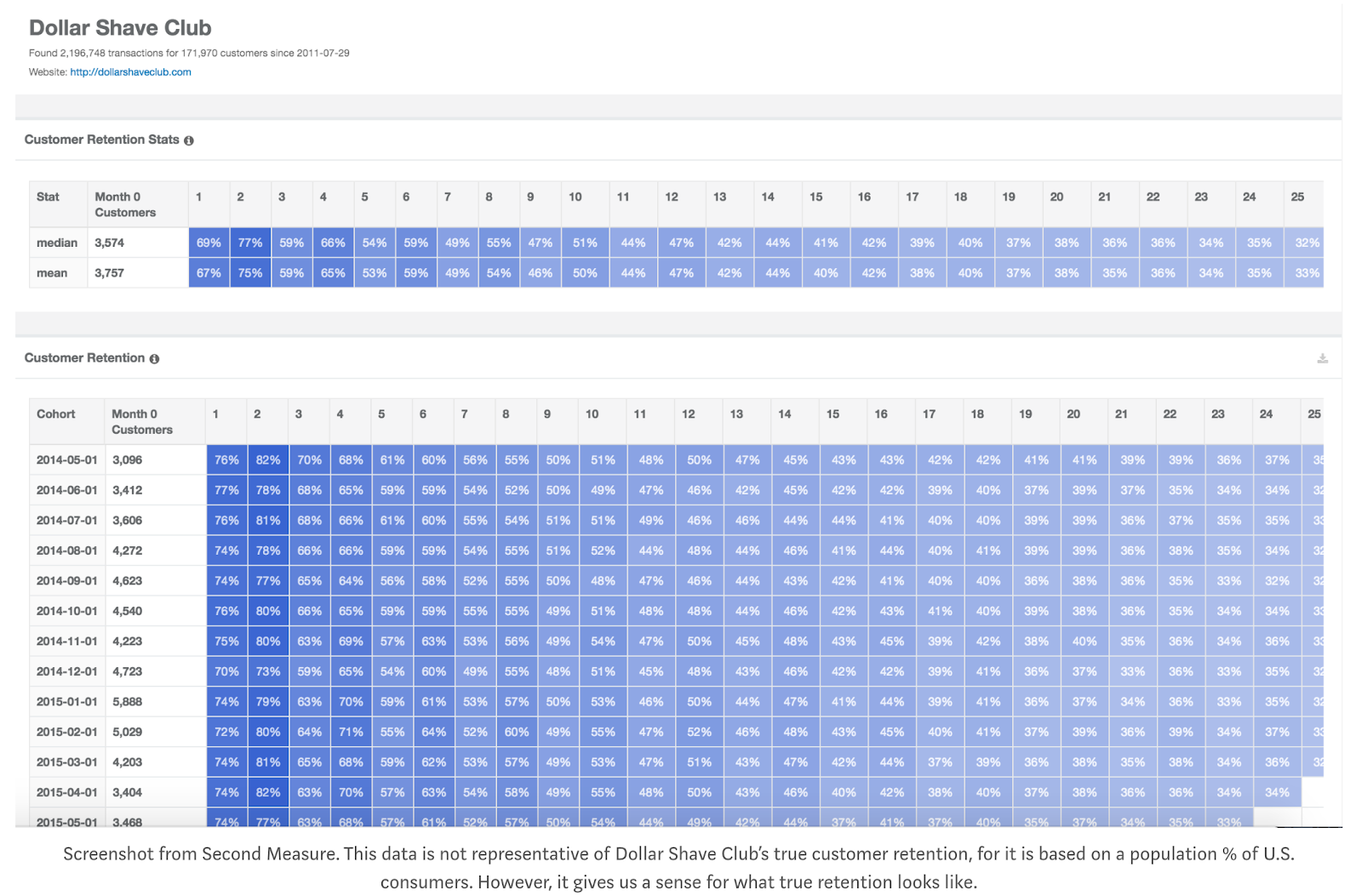Select the 2014-10-01 cohort row
This screenshot has width=1362, height=896.
coord(676,611)
